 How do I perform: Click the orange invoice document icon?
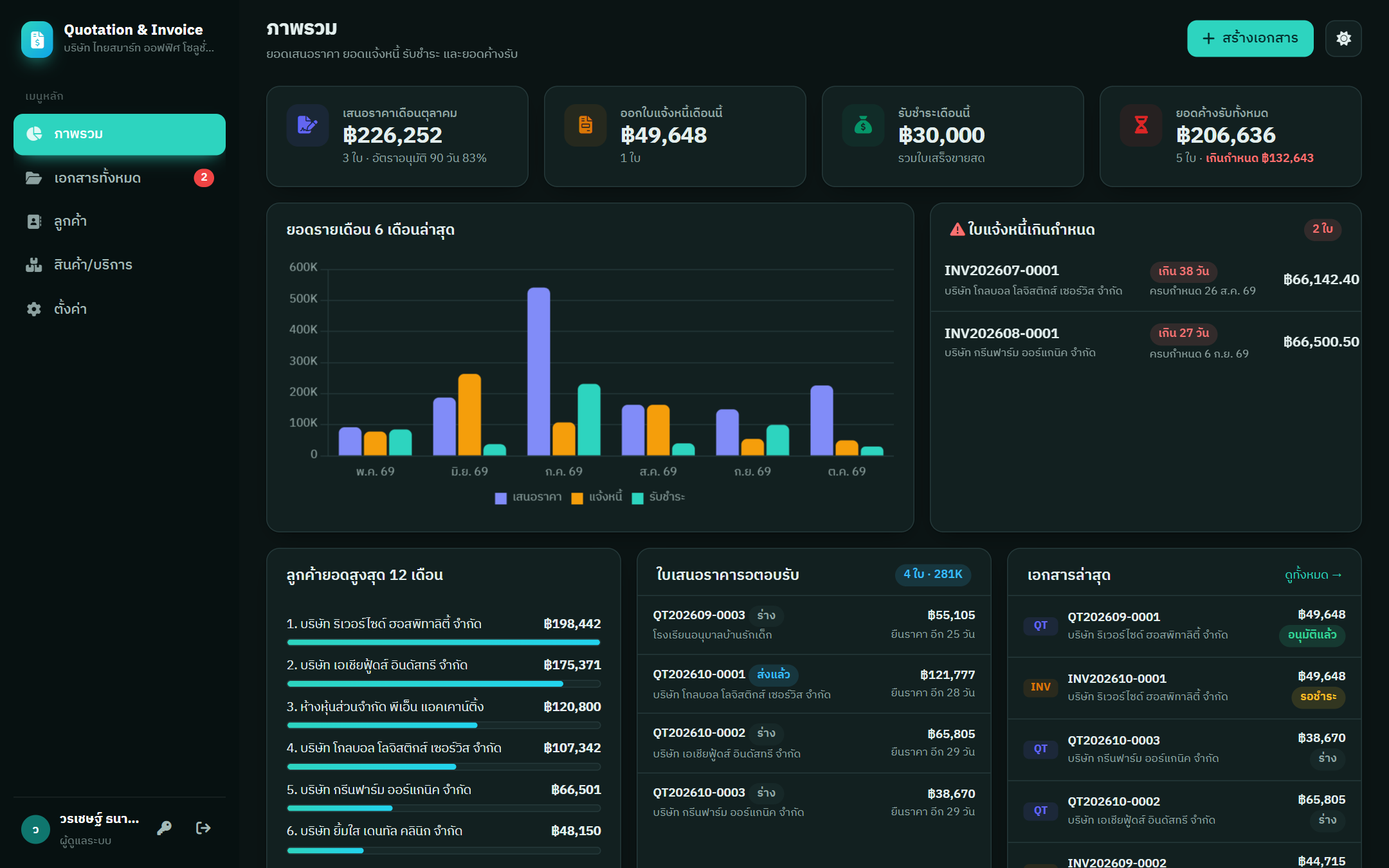[x=585, y=125]
